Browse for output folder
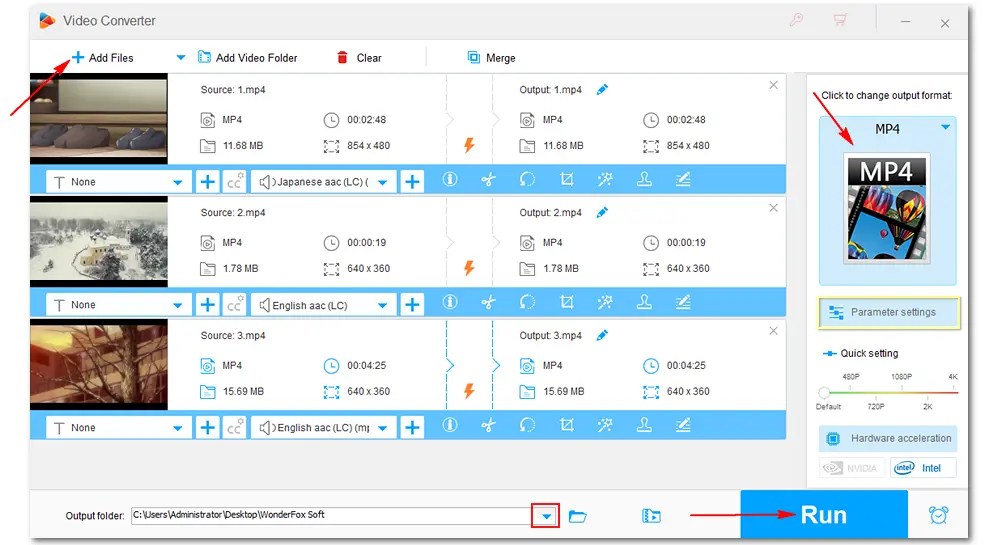This screenshot has height=545, width=1000. pyautogui.click(x=578, y=516)
